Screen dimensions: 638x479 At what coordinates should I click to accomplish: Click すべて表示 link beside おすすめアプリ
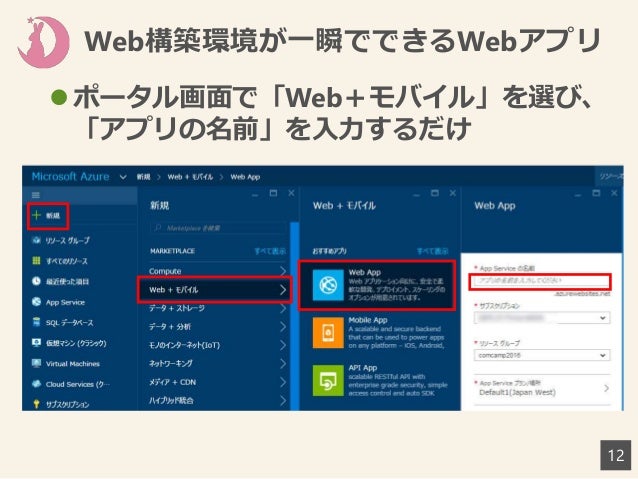[432, 251]
